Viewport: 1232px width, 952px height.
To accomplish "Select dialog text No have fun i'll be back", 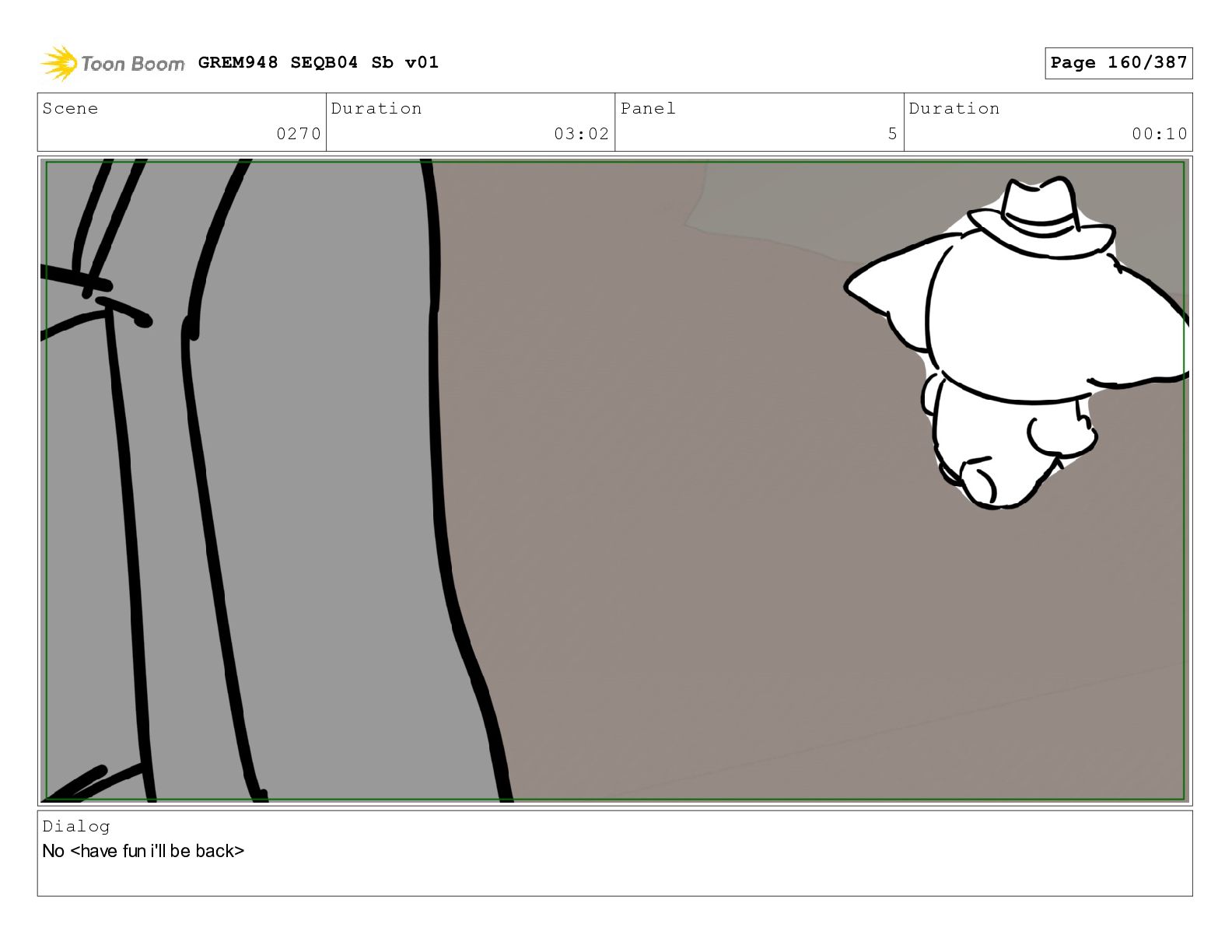I will tap(143, 851).
